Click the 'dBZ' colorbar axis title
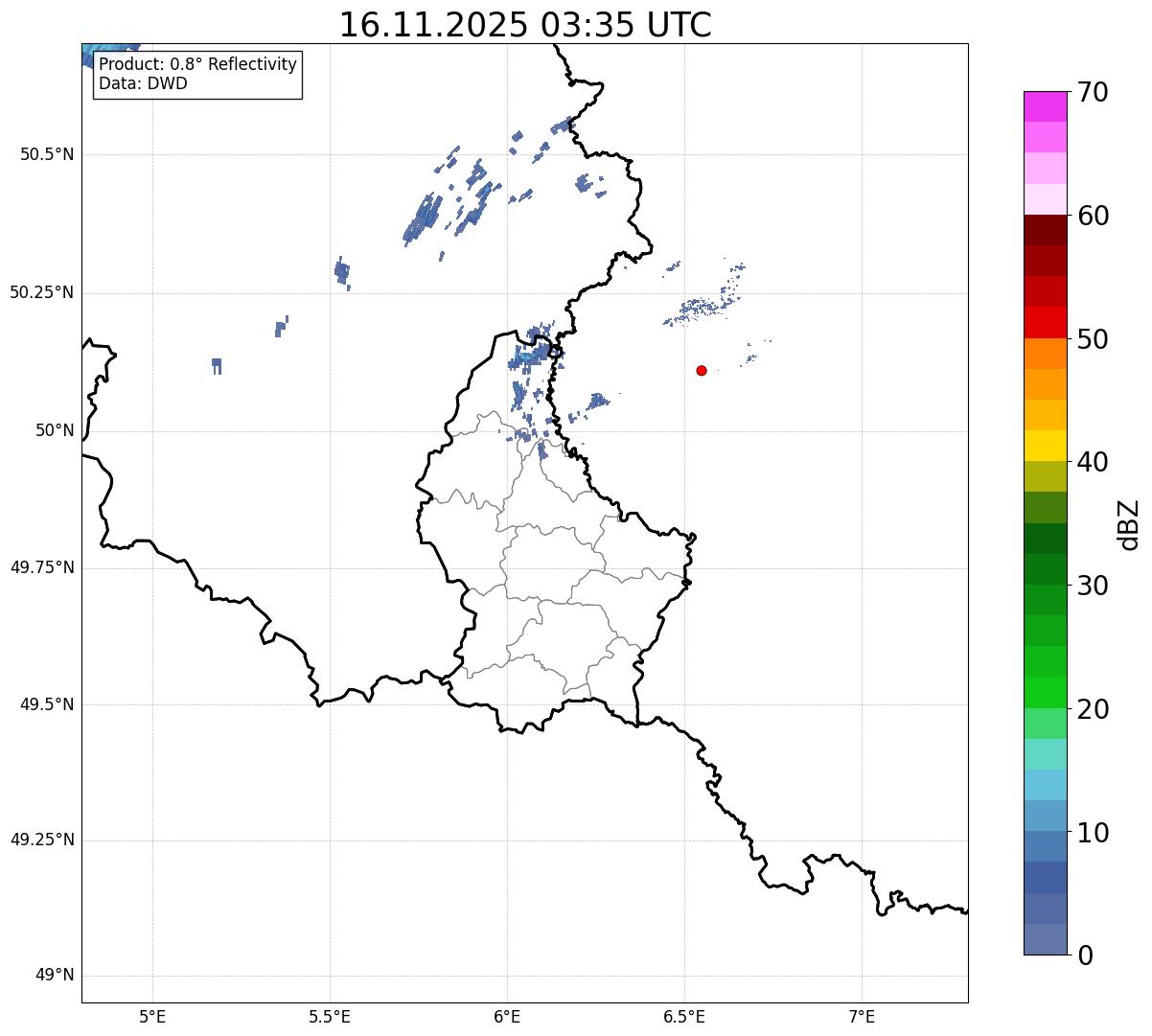 pos(1129,524)
